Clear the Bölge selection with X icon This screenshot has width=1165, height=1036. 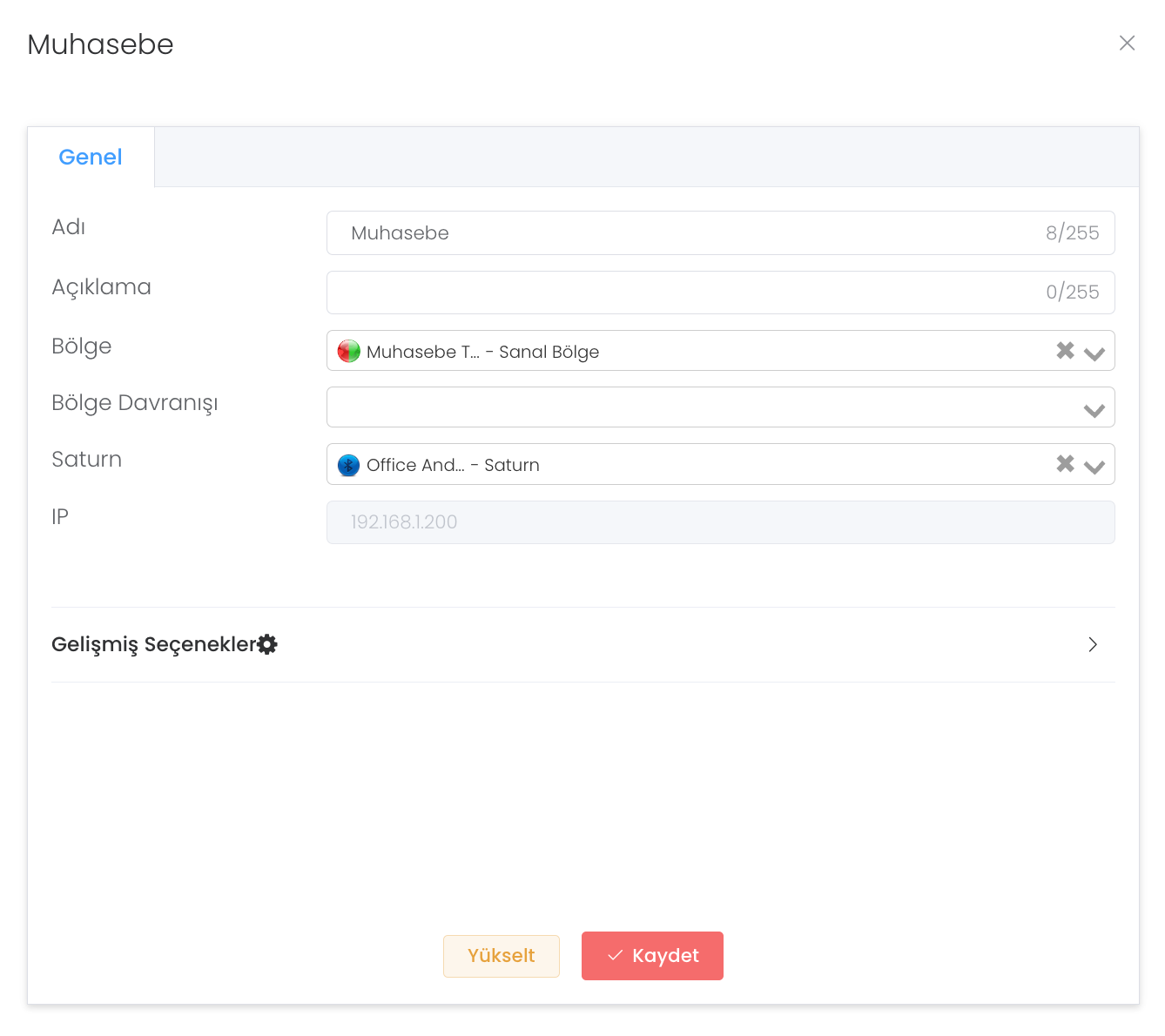click(x=1065, y=351)
